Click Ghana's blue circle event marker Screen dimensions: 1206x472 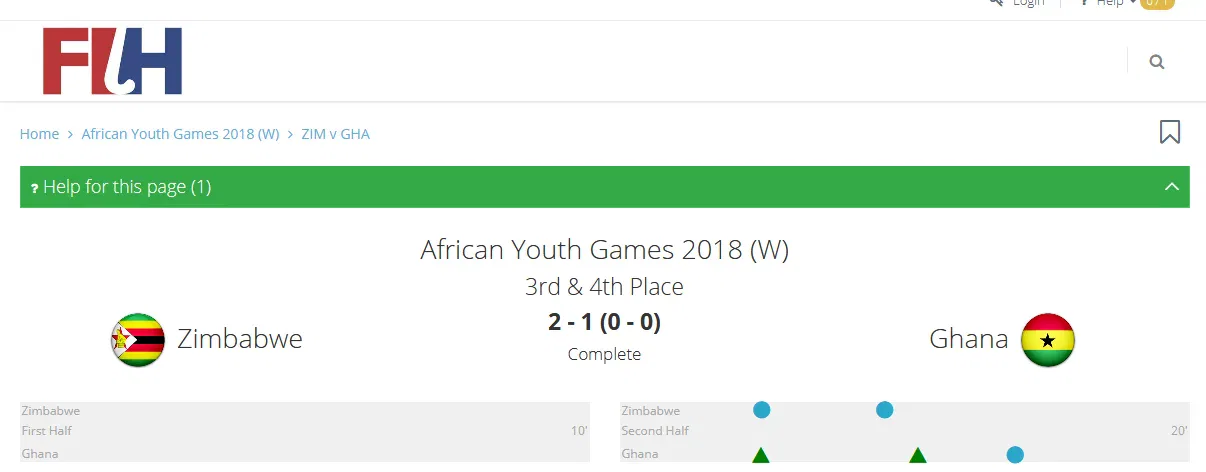click(1015, 455)
